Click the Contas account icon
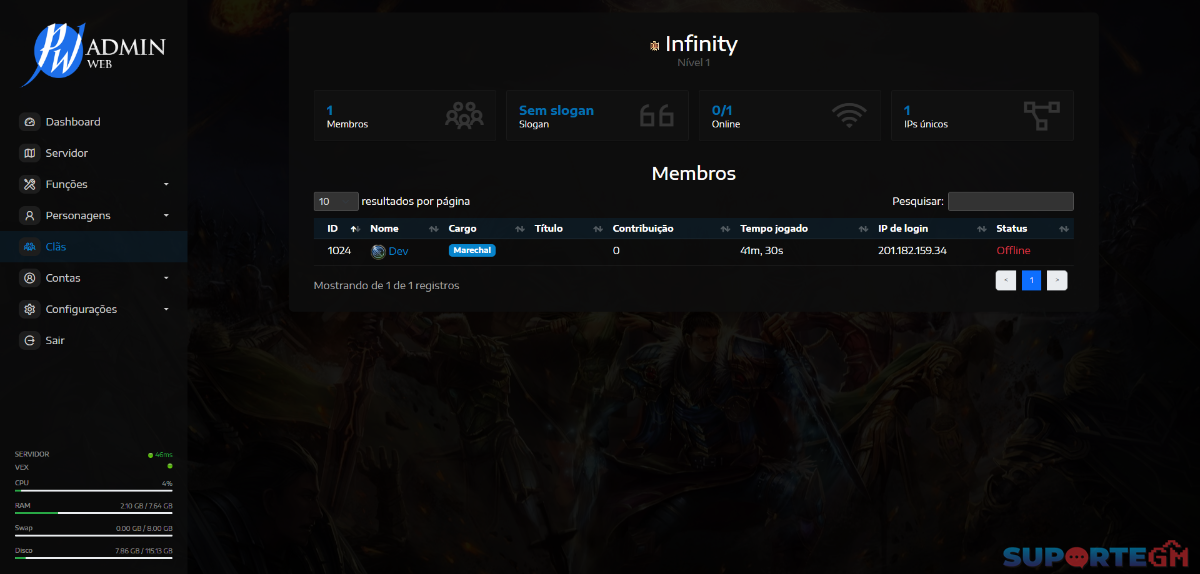 click(x=29, y=278)
